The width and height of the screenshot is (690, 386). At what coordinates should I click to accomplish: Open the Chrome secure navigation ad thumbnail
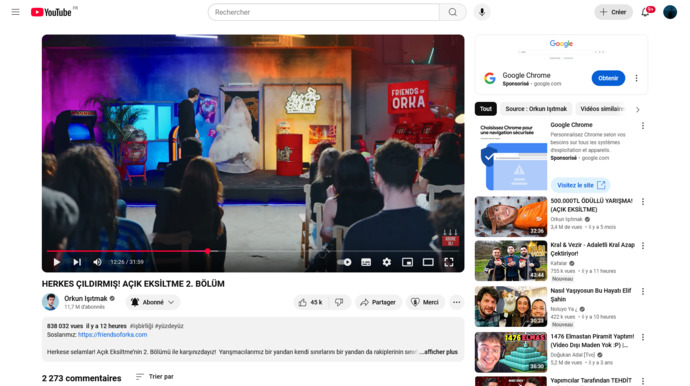[510, 156]
